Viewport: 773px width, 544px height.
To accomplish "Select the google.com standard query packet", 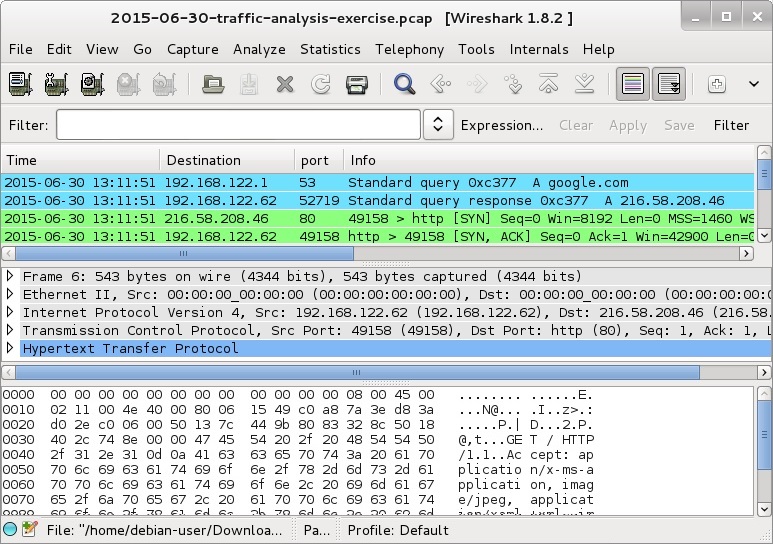I will click(378, 182).
